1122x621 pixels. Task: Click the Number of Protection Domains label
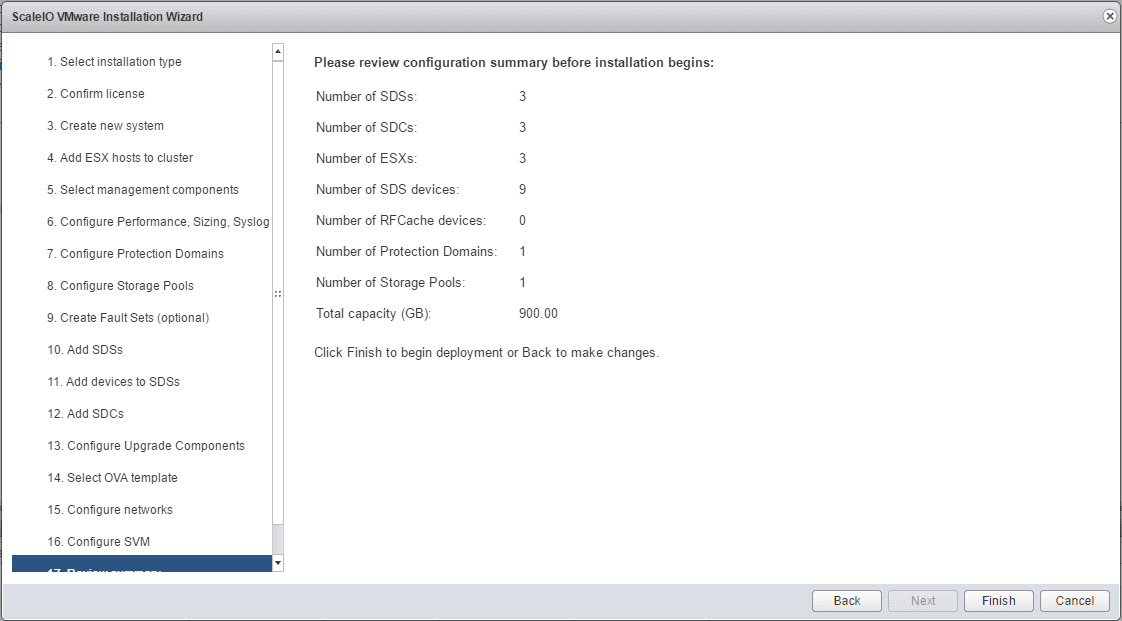(406, 251)
